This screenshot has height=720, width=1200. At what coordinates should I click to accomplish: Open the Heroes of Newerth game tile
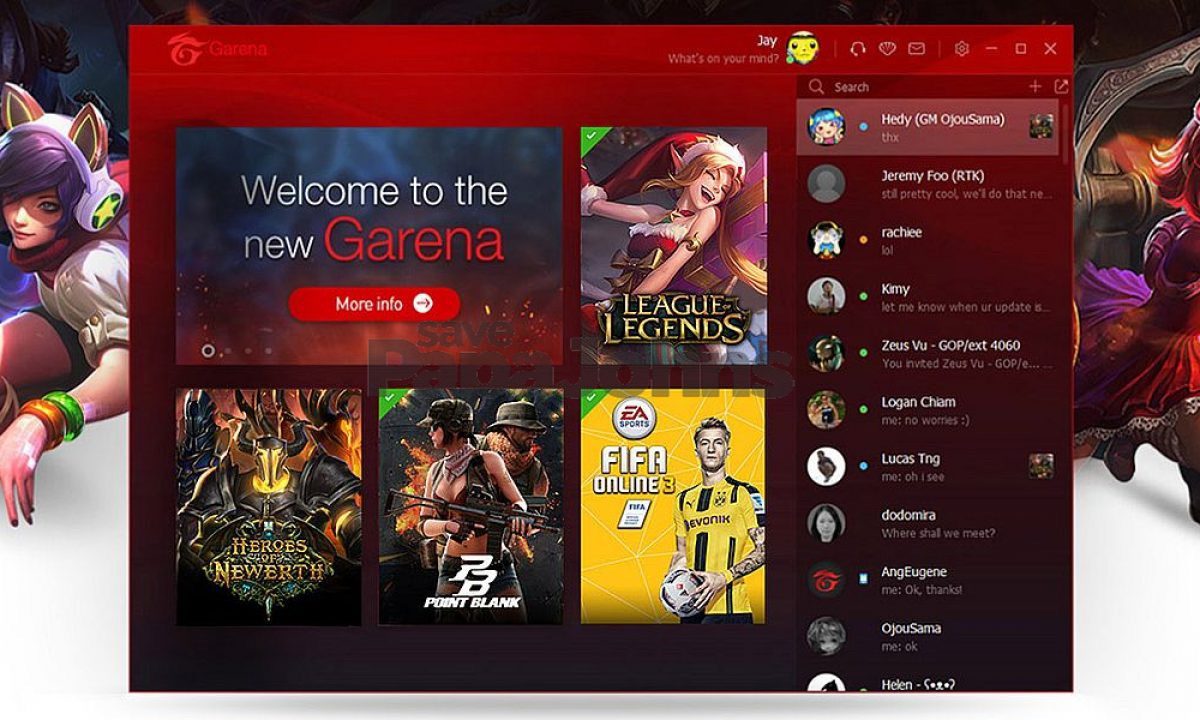click(x=269, y=507)
